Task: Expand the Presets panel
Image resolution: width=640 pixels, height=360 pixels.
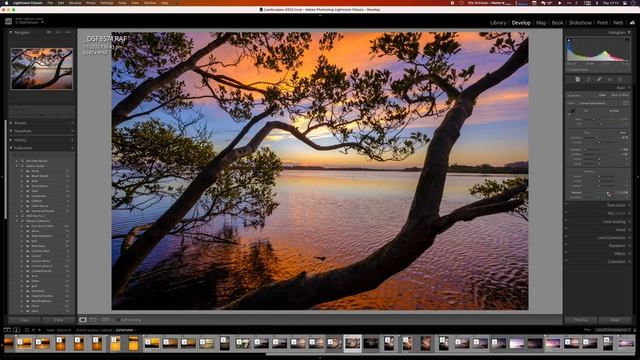Action: click(x=11, y=123)
